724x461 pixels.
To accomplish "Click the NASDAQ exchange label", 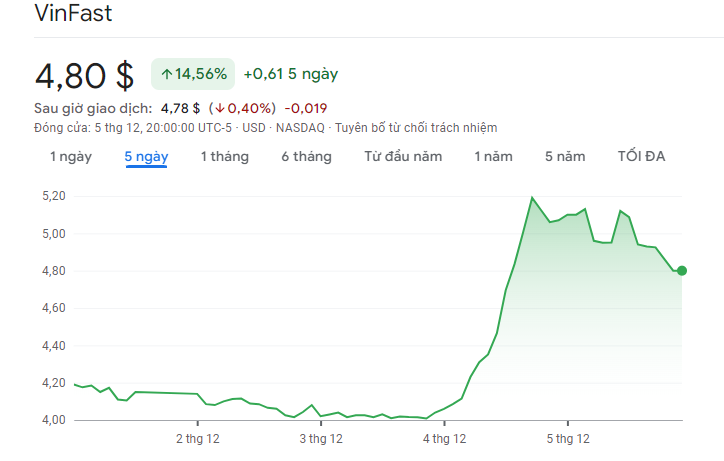I will (300, 127).
